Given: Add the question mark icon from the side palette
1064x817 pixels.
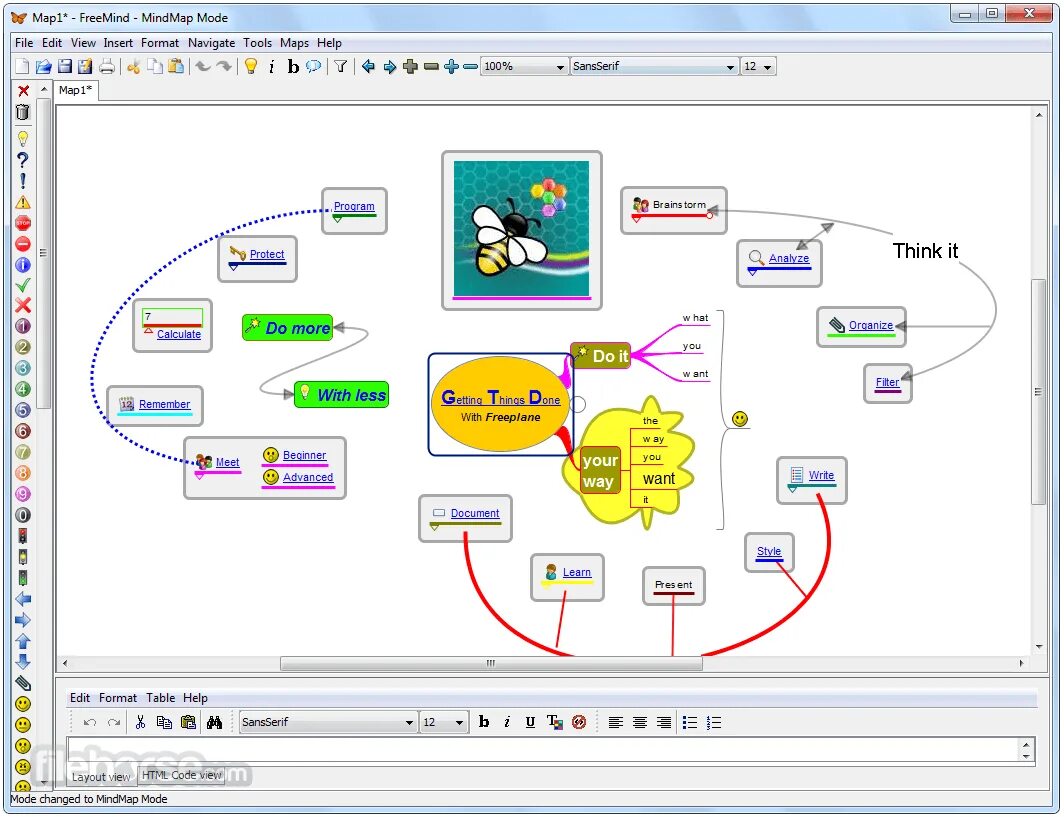Looking at the screenshot, I should pos(22,160).
